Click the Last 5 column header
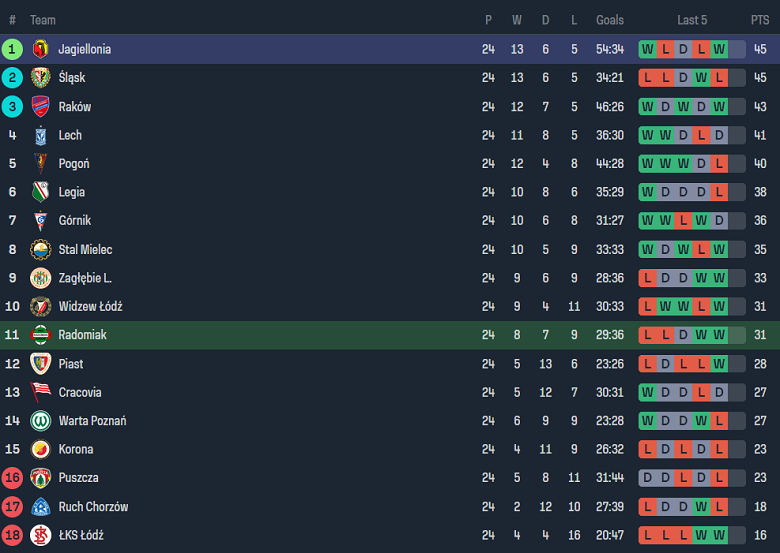 (692, 20)
